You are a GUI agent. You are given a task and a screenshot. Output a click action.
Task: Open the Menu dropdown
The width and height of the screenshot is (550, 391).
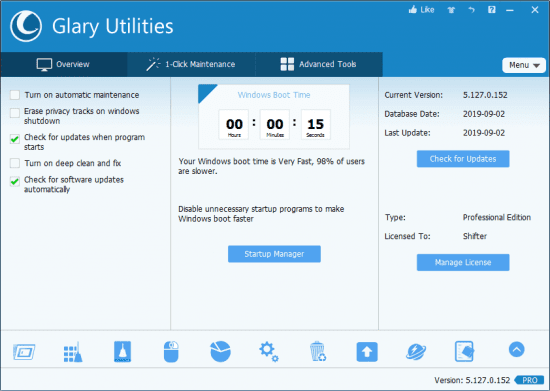[x=524, y=65]
